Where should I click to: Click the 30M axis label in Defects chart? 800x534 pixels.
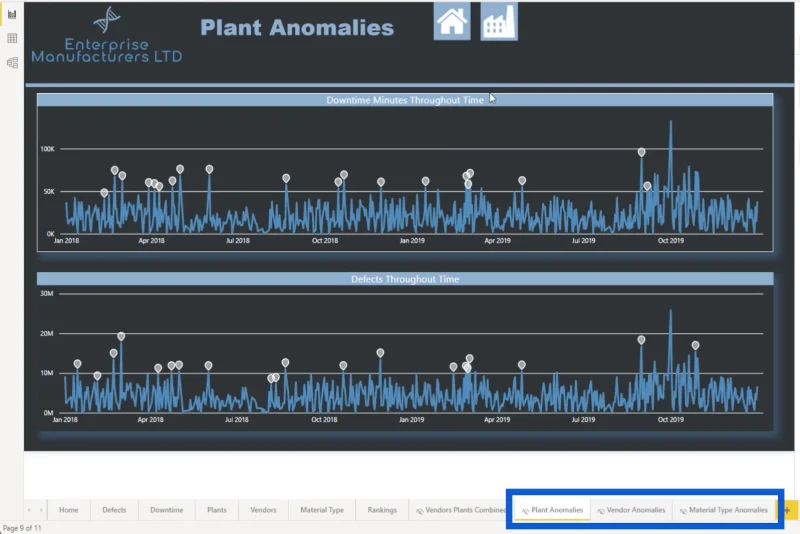(46, 293)
